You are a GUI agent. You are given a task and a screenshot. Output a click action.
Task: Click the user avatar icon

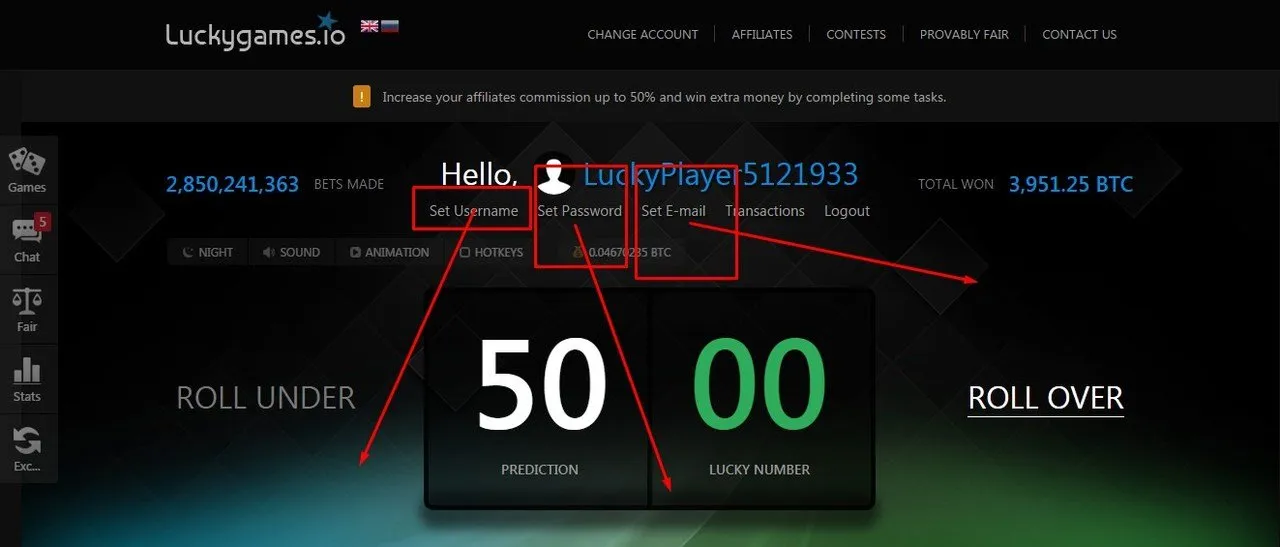coord(553,176)
